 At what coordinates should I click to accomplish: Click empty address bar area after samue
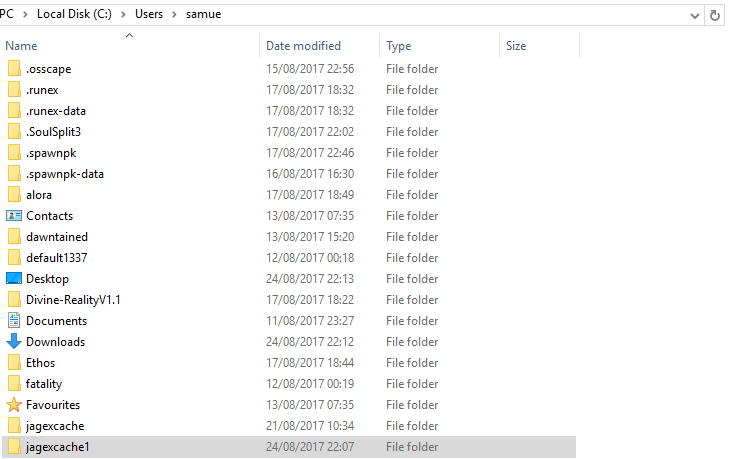pos(453,15)
